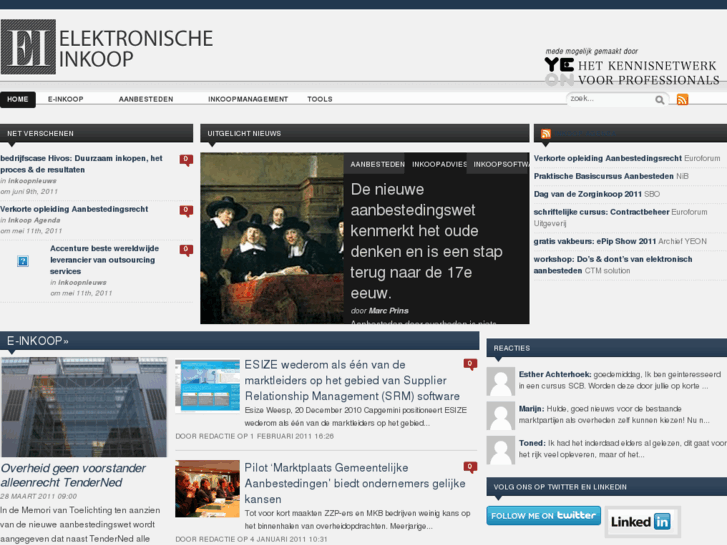
Task: Open comments bubble for Verkorte opleiding post
Action: (186, 211)
